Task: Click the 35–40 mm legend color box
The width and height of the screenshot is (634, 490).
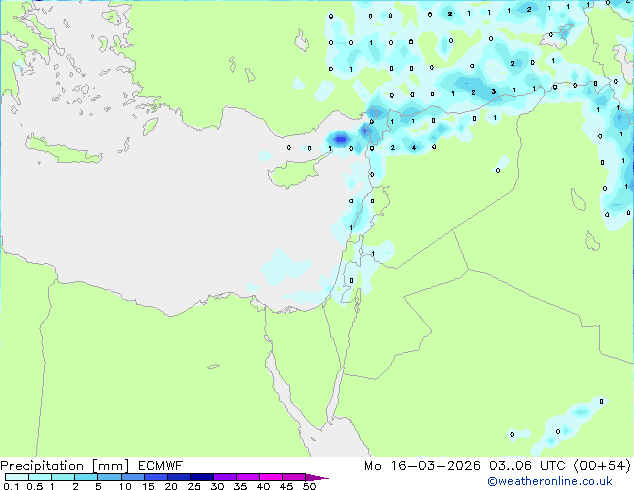Action: [x=247, y=477]
